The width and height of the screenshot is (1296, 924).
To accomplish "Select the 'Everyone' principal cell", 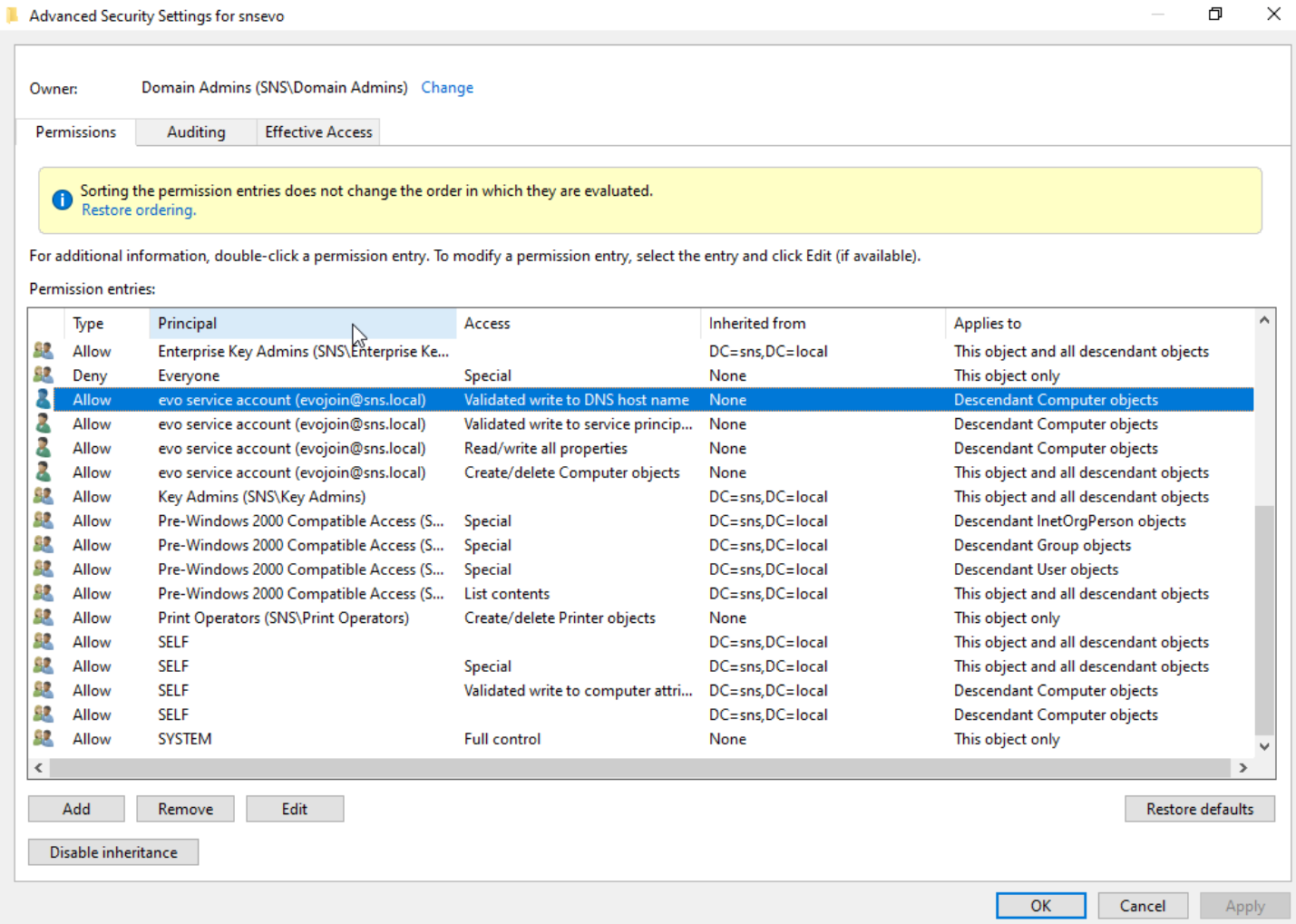I will pos(189,375).
